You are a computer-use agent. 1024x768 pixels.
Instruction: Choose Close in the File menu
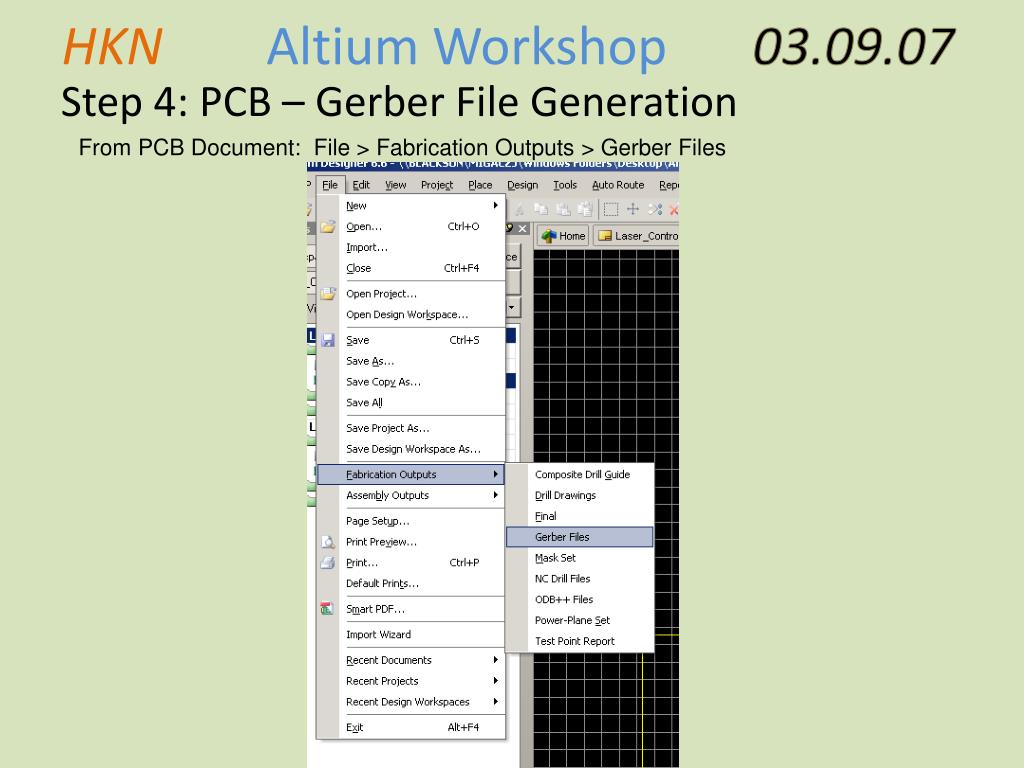coord(410,268)
